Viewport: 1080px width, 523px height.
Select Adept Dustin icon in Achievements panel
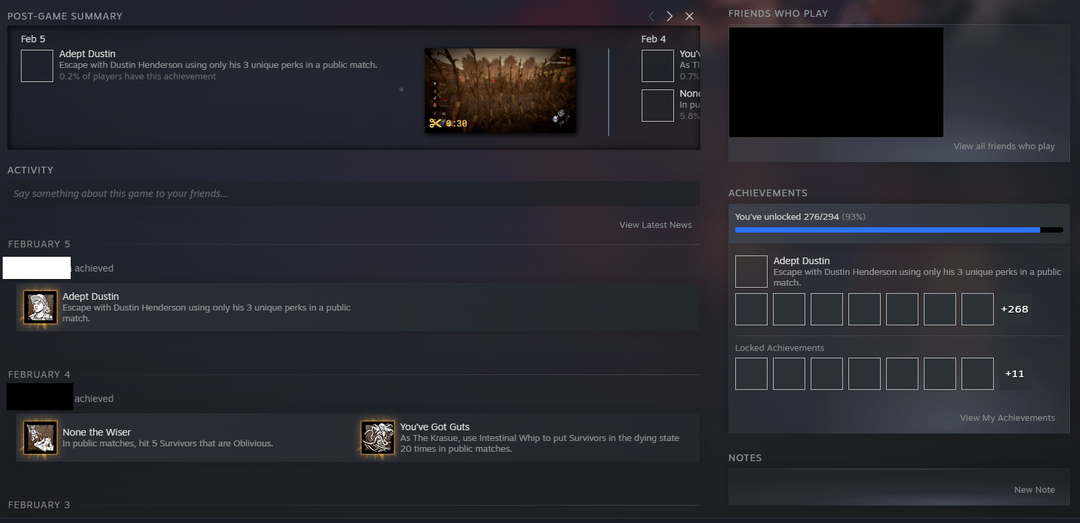[x=751, y=272]
